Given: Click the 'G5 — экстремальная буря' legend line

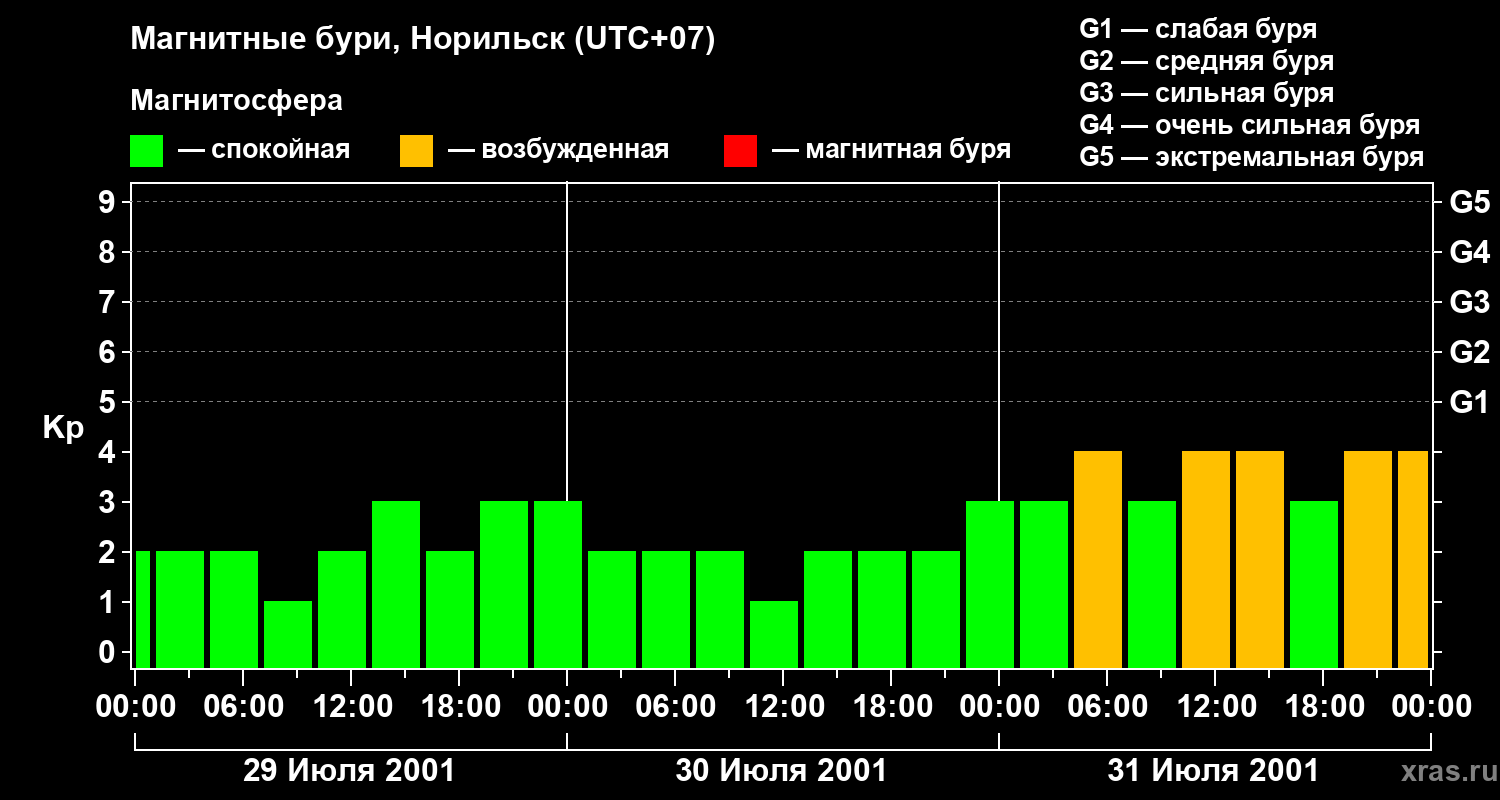Looking at the screenshot, I should pos(1252,158).
